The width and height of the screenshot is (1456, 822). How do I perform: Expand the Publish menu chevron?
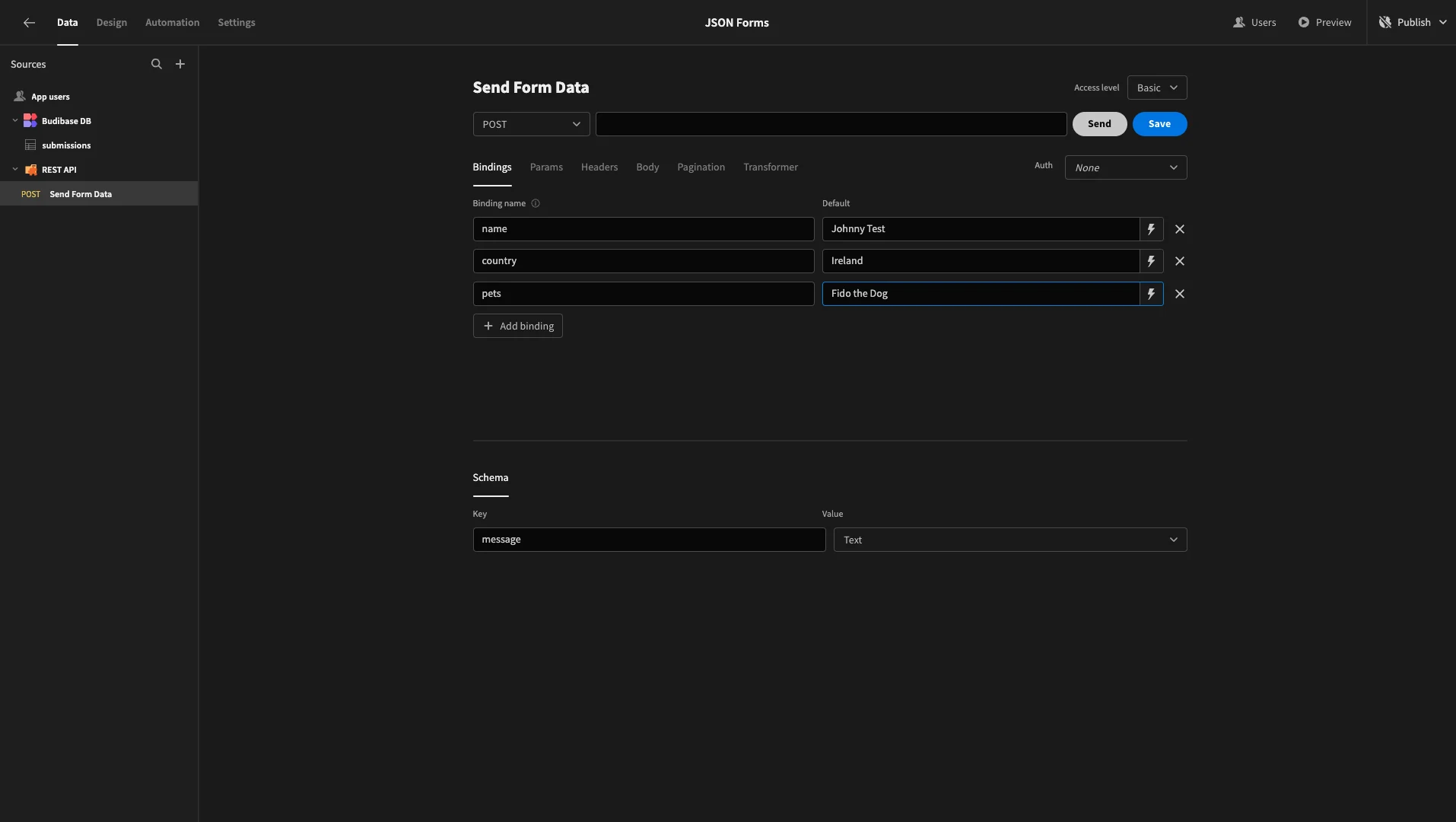tap(1442, 22)
